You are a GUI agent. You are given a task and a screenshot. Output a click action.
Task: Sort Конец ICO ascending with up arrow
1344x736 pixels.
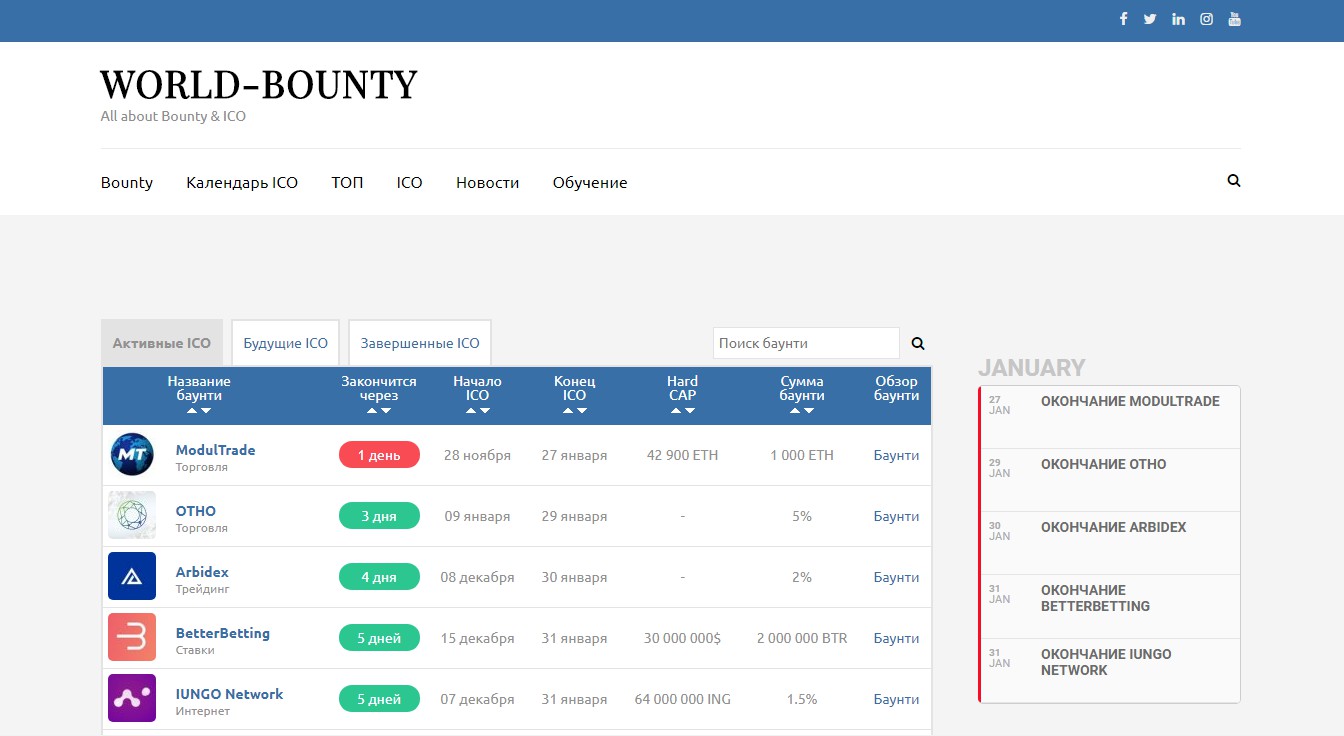[x=568, y=411]
